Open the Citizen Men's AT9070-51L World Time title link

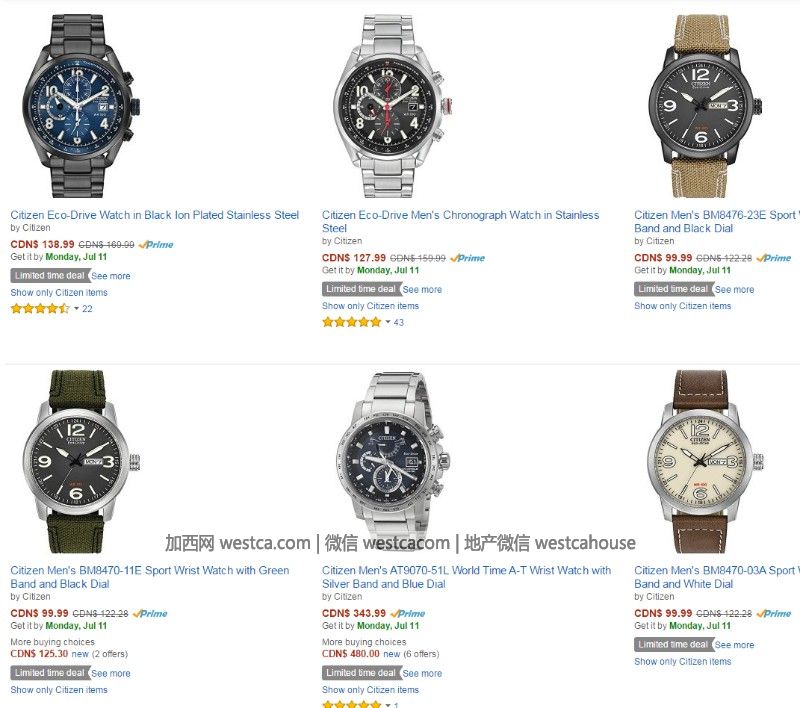click(x=466, y=577)
